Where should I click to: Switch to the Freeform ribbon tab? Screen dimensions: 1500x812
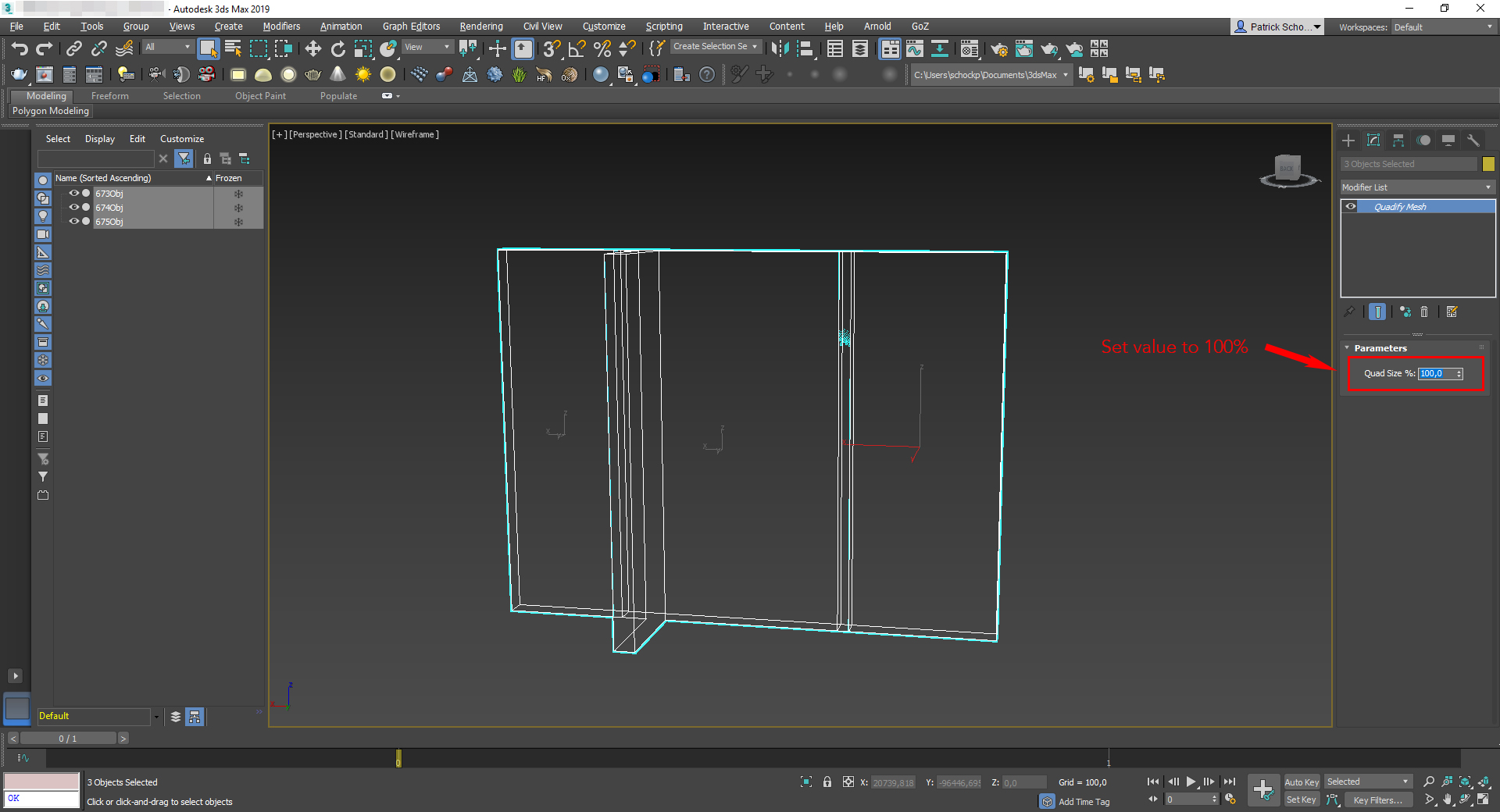click(109, 96)
